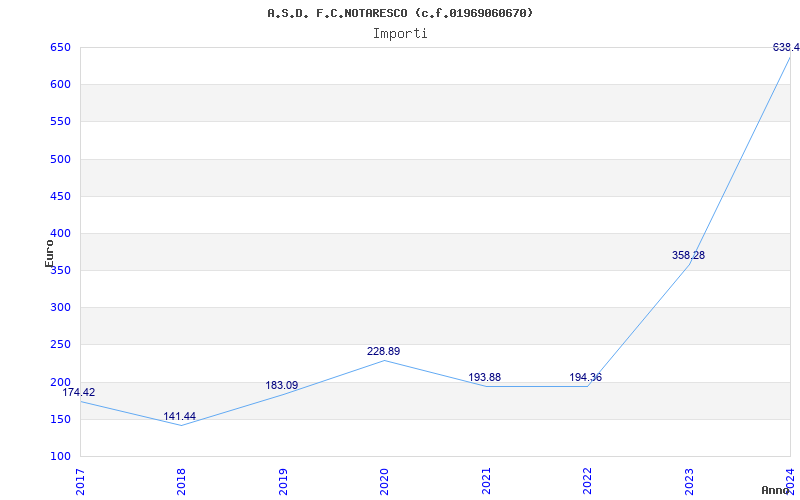Select the 638.4 data label
This screenshot has height=500, width=800.
pos(786,47)
